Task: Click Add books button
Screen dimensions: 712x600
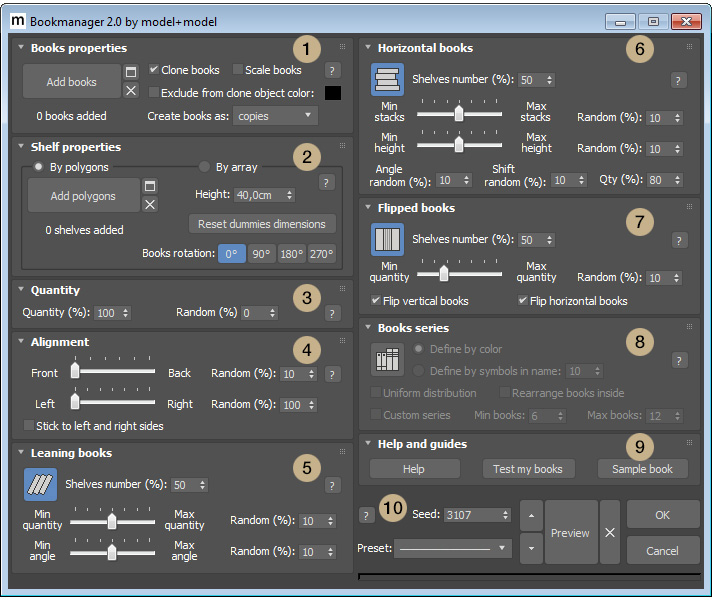Action: [72, 81]
